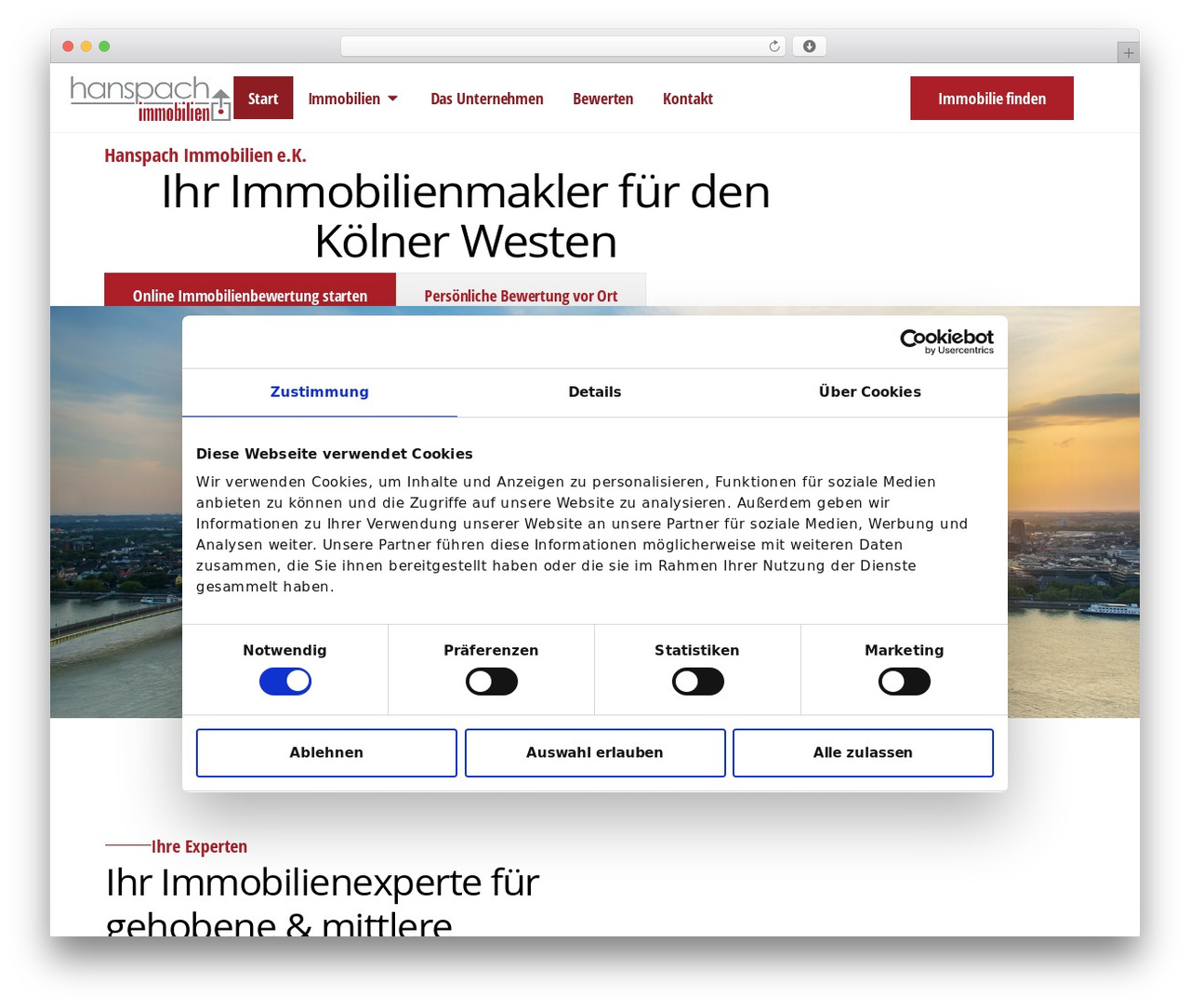
Task: Open the Das Unternehmen page
Action: (487, 99)
